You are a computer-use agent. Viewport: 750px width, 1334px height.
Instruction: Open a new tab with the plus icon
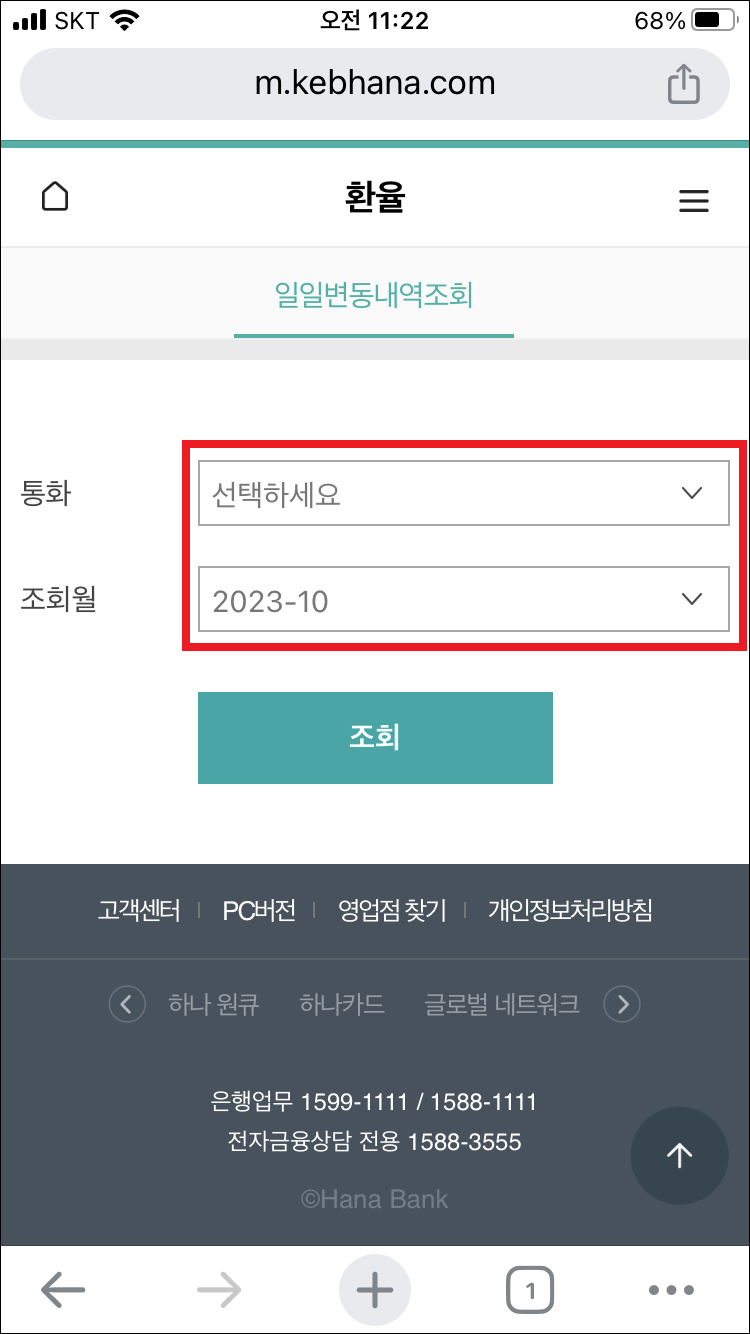point(374,1289)
